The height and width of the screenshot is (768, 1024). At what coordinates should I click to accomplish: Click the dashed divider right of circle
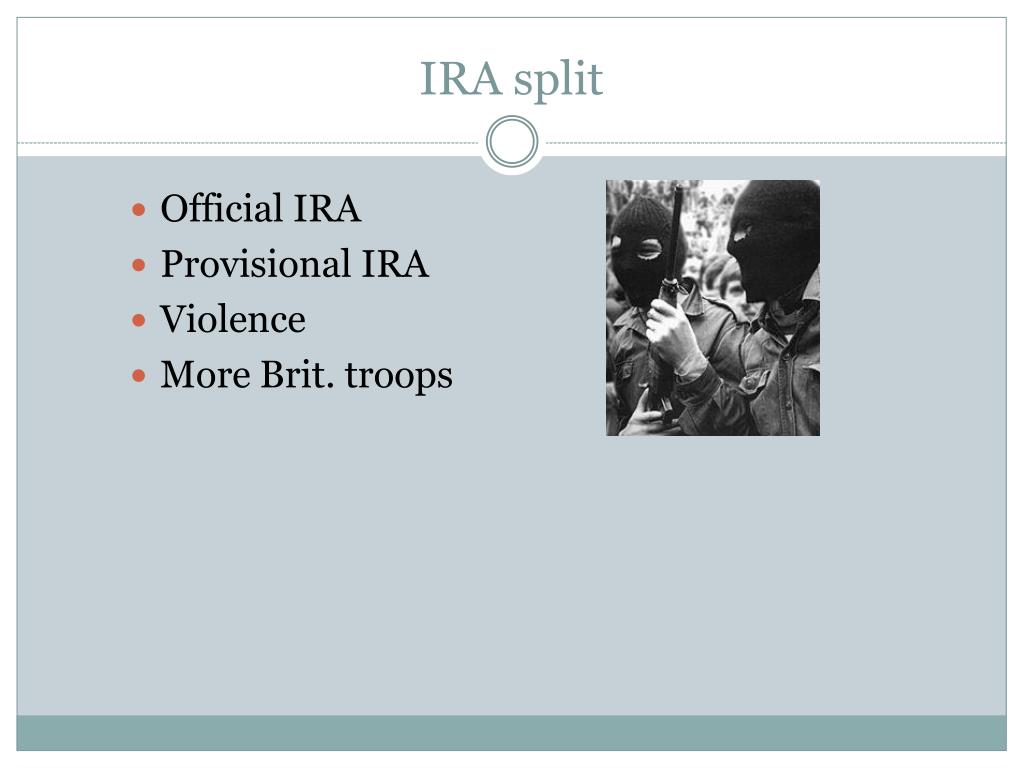click(x=773, y=142)
